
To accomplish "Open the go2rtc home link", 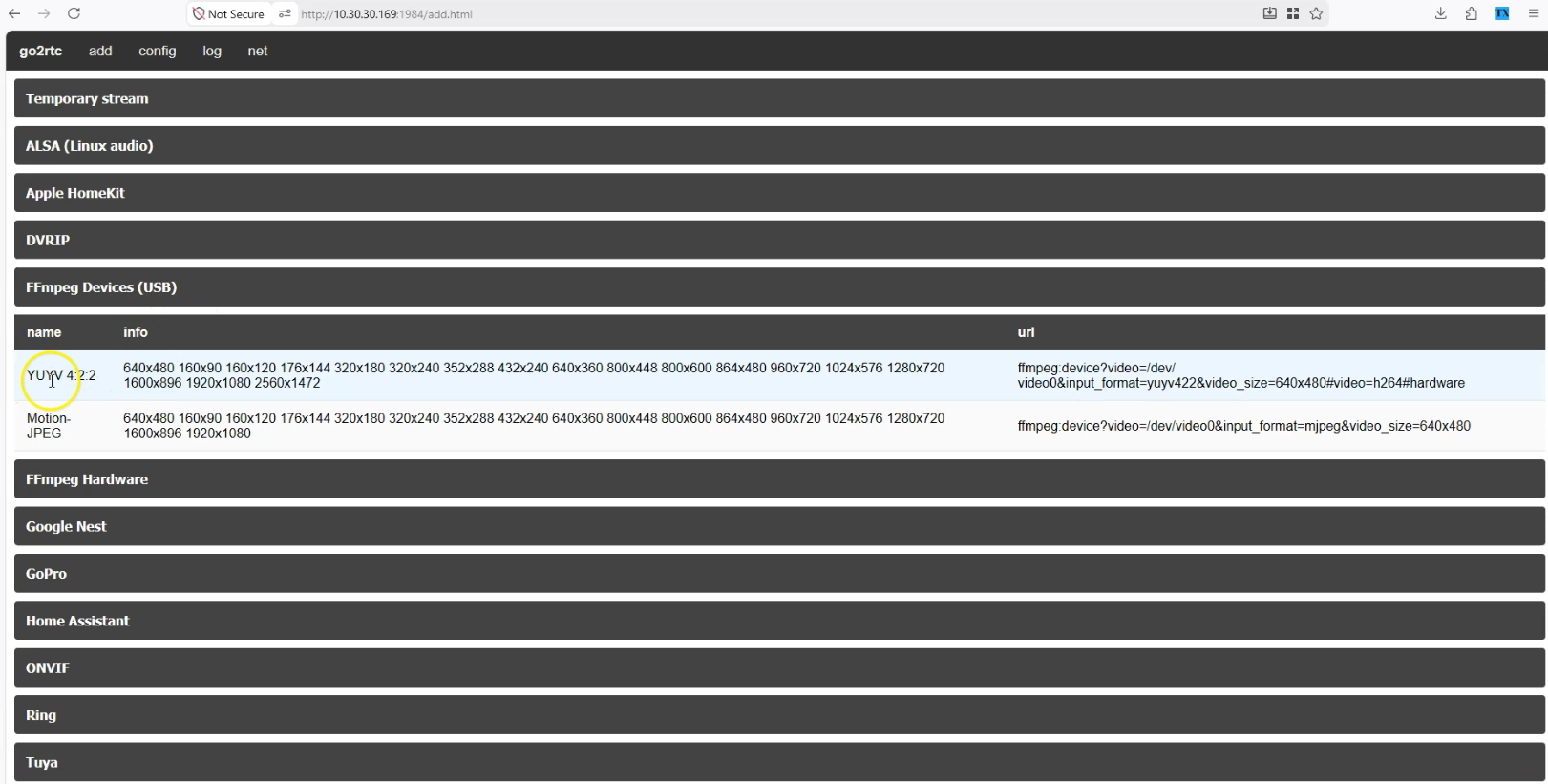I will tap(40, 51).
